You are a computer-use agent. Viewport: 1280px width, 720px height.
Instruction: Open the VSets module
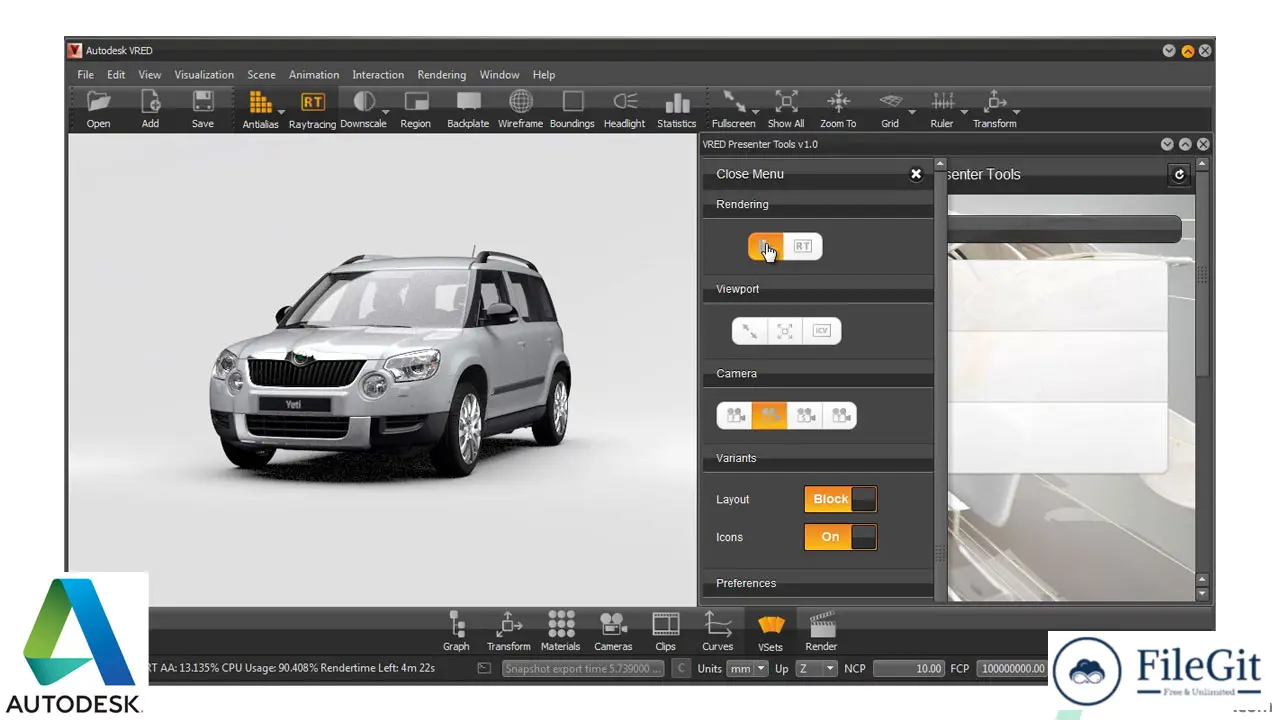click(770, 631)
